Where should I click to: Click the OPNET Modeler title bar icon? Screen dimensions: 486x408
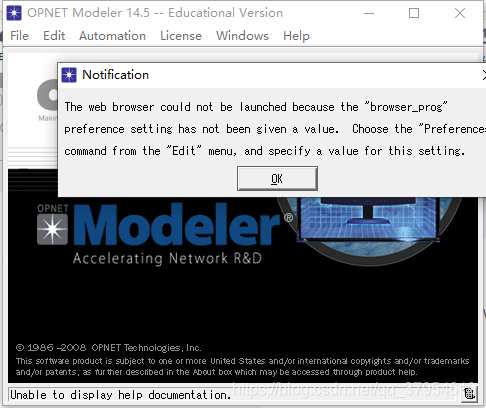[14, 13]
